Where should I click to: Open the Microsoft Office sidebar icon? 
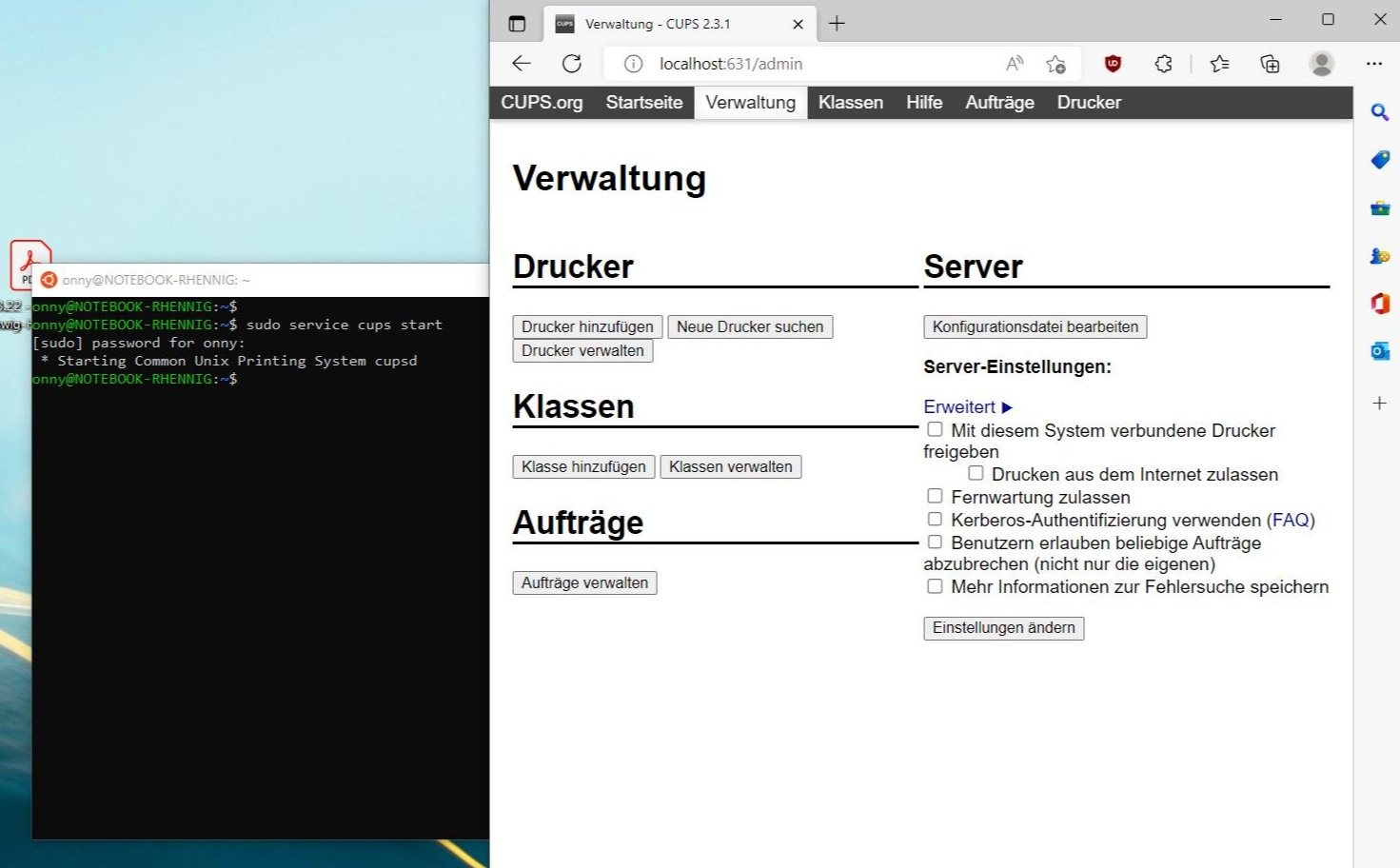1380,303
